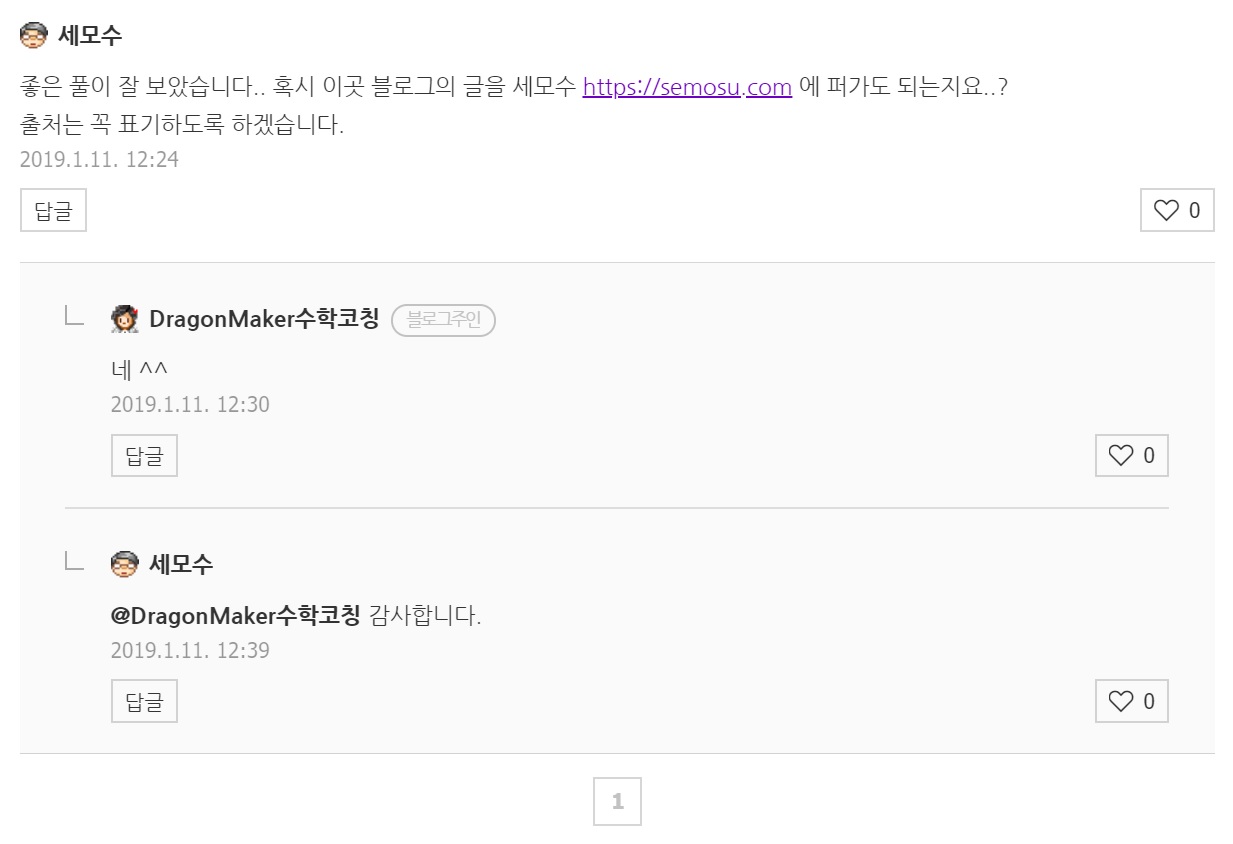Click the heart icon on the 감사합니다 reply
The image size is (1233, 844).
[x=1121, y=702]
